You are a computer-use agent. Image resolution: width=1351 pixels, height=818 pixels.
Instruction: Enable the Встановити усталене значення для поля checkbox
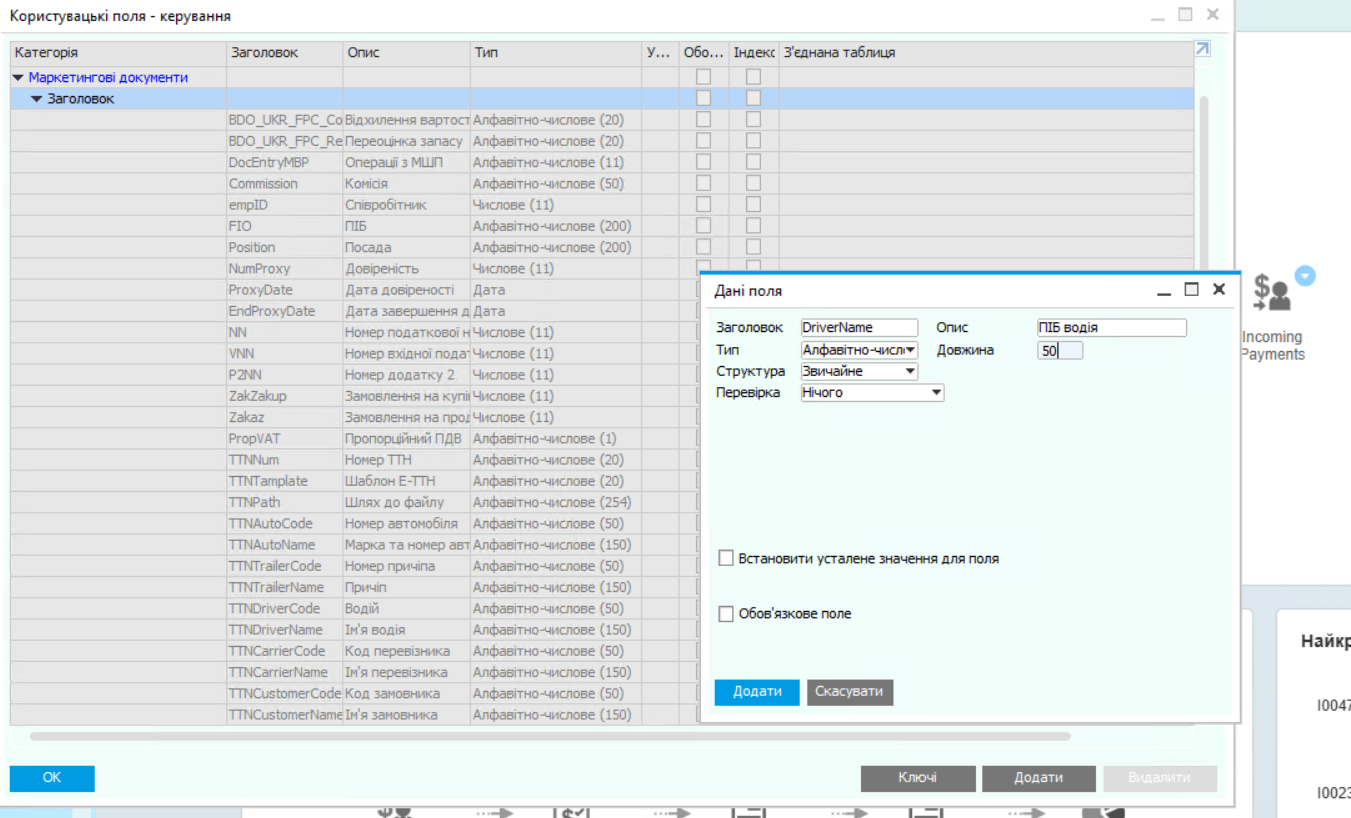coord(726,558)
